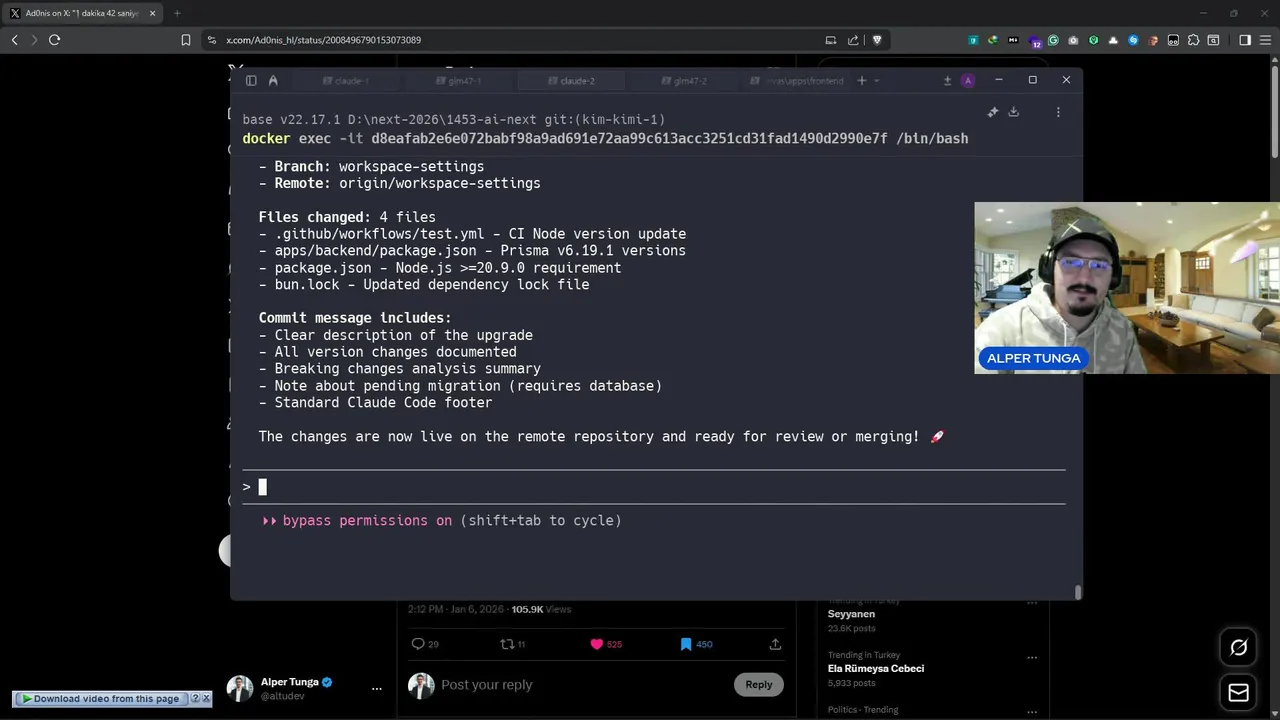Click the cast/screen icon in address bar
The image size is (1280, 720).
(830, 40)
